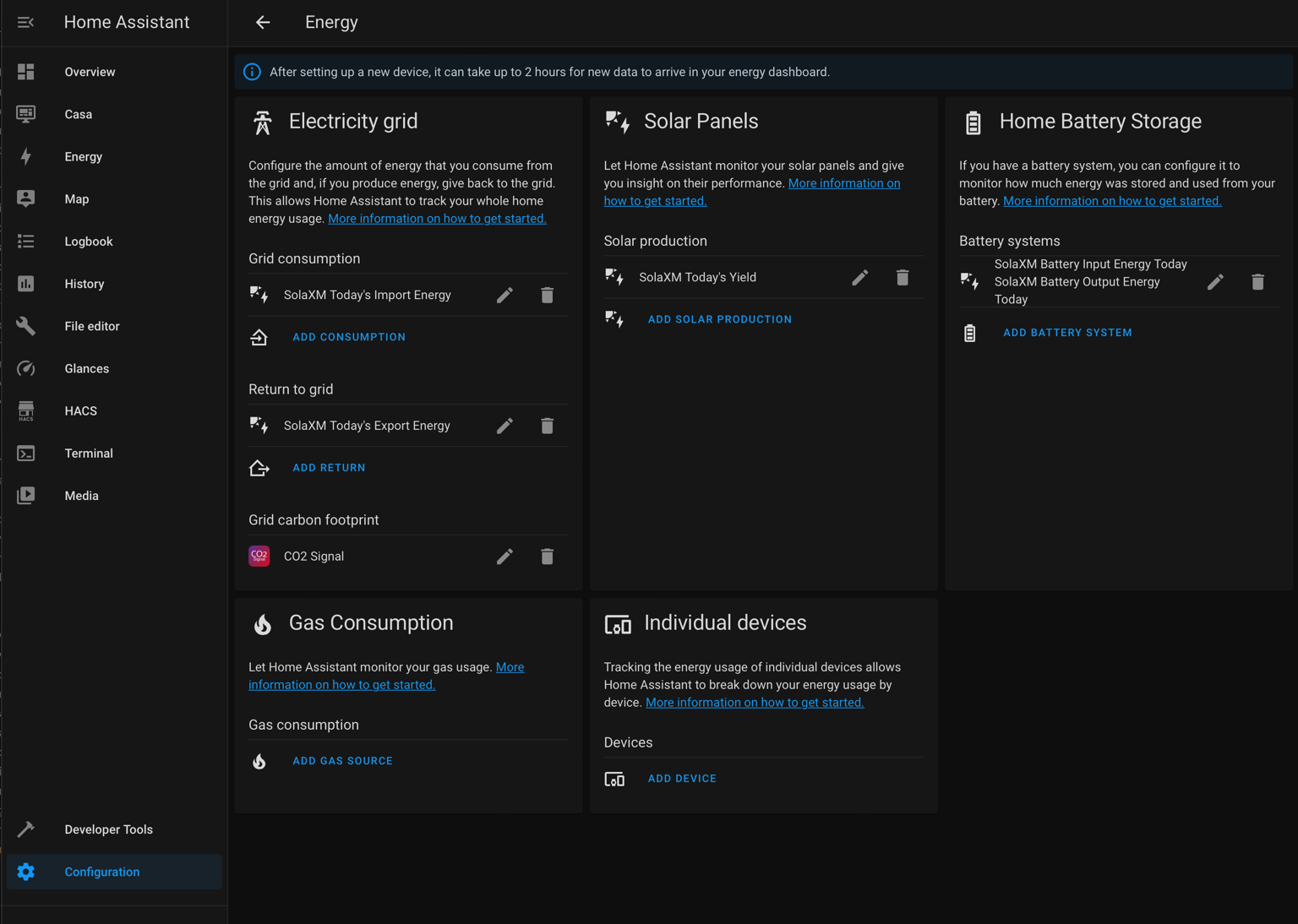Open Home Battery Storage more information link
1298x924 pixels.
1112,201
